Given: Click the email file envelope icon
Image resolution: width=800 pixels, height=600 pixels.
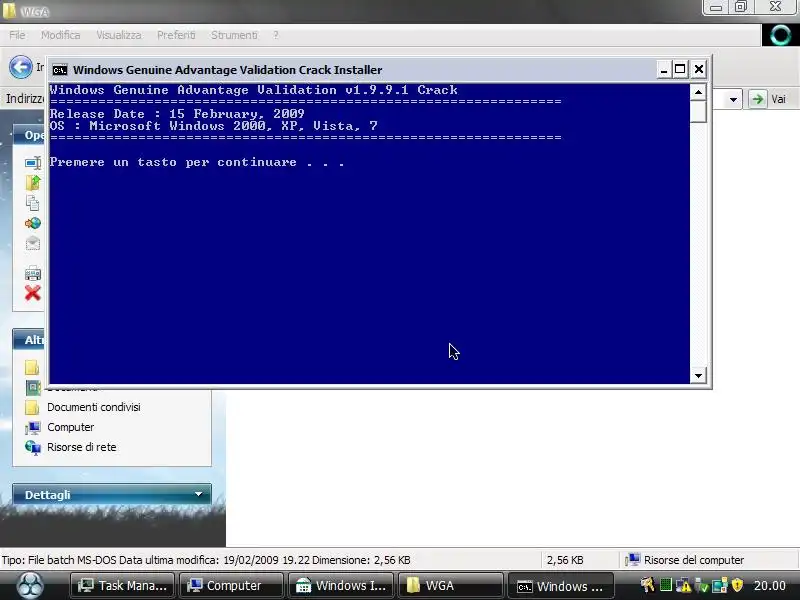Looking at the screenshot, I should (33, 243).
